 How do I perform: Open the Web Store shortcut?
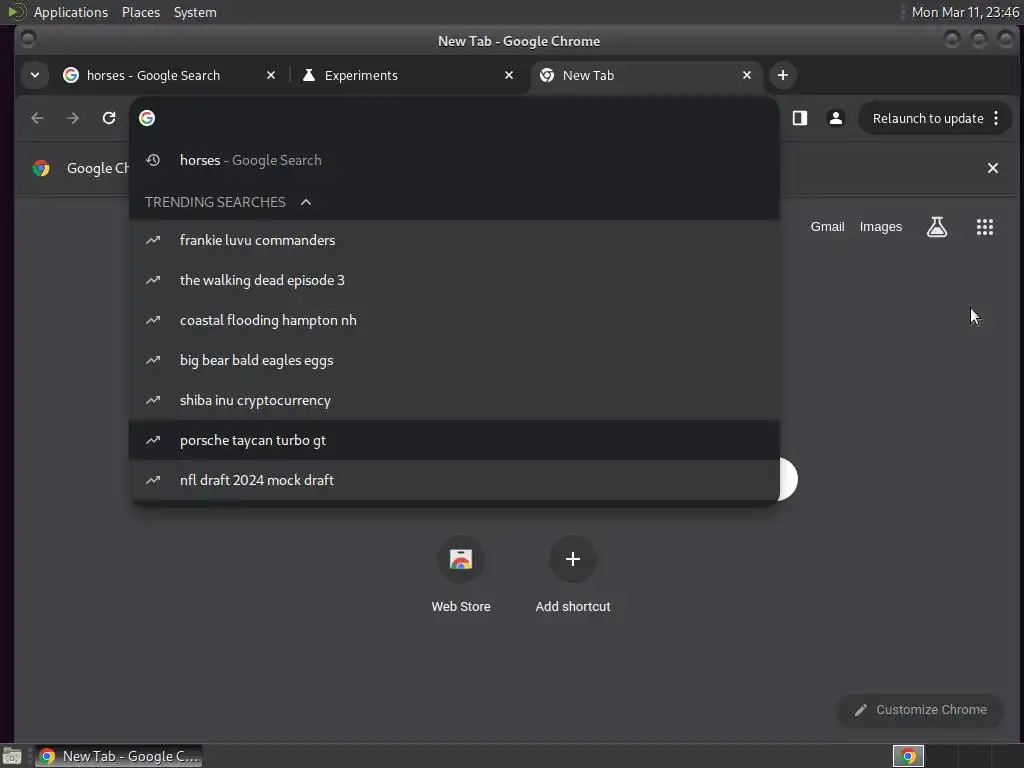point(460,575)
